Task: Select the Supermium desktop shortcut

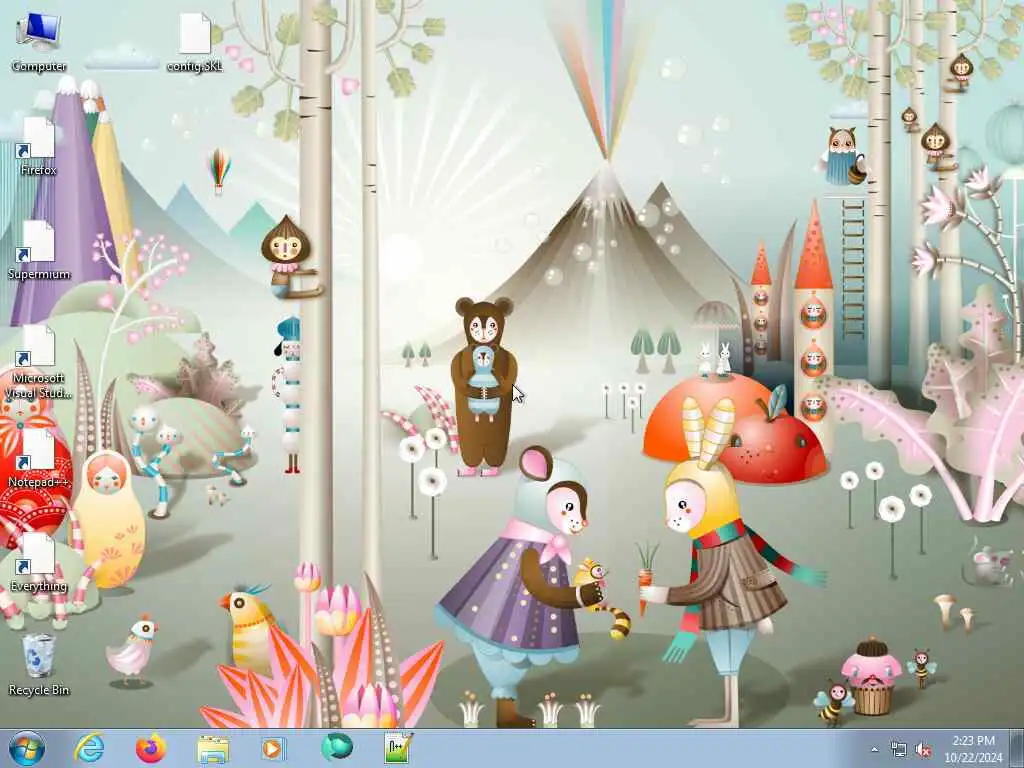Action: (x=39, y=251)
